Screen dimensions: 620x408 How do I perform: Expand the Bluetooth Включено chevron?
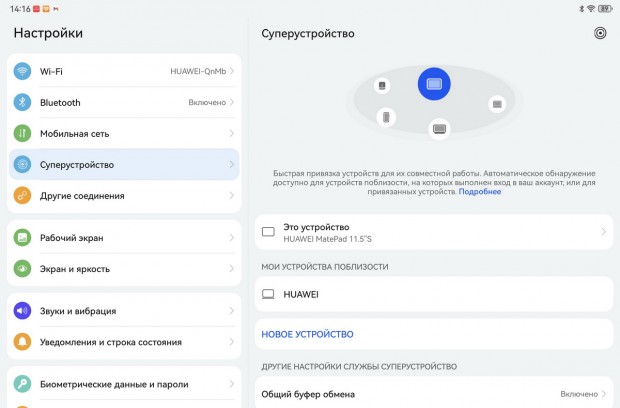tap(232, 102)
